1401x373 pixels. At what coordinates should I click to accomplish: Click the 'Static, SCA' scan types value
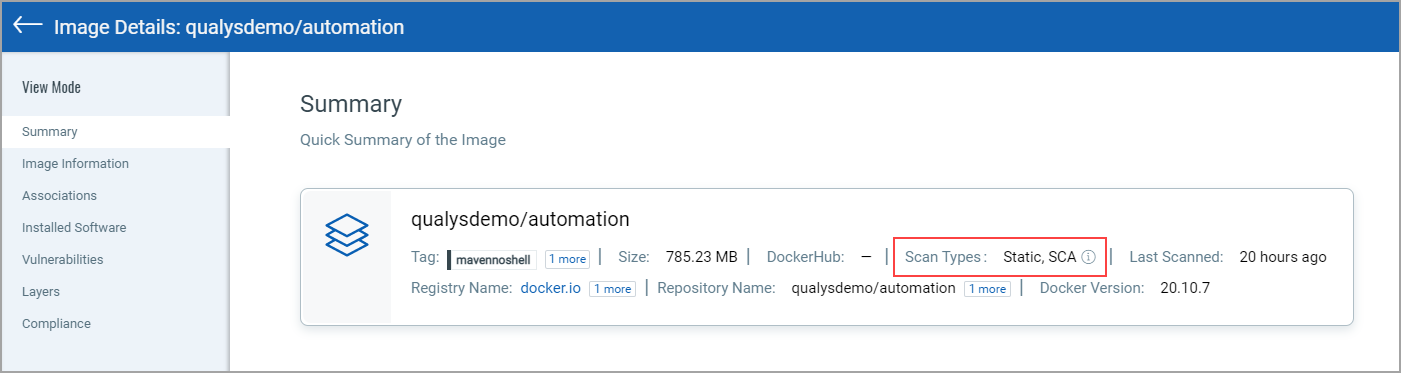1040,257
